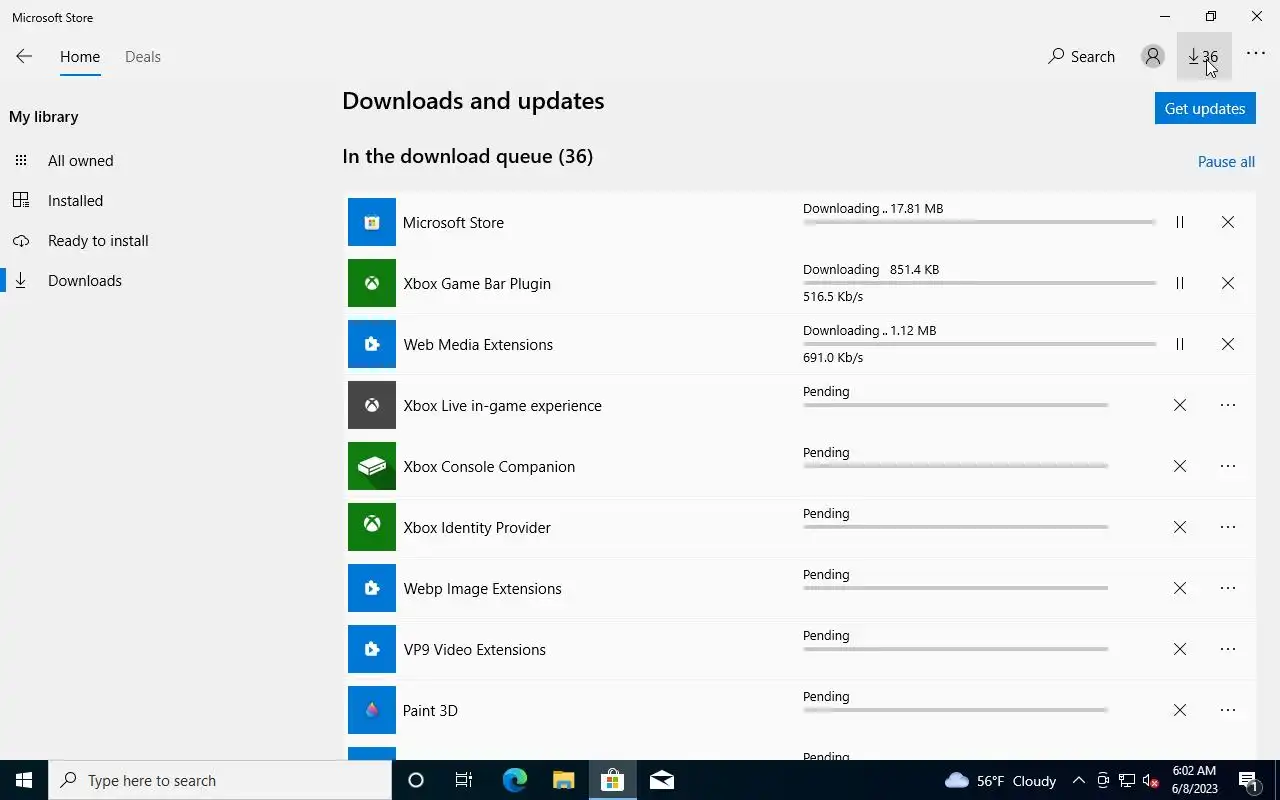
Task: Open Search in the Store header
Action: (1081, 57)
